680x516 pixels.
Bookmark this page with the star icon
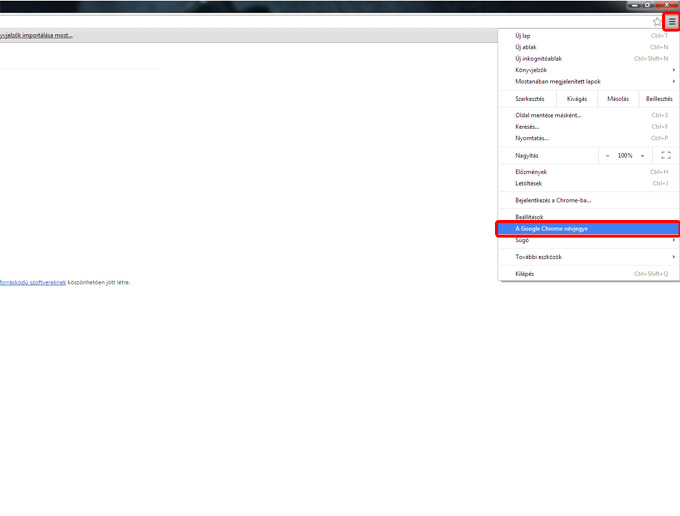coord(657,21)
